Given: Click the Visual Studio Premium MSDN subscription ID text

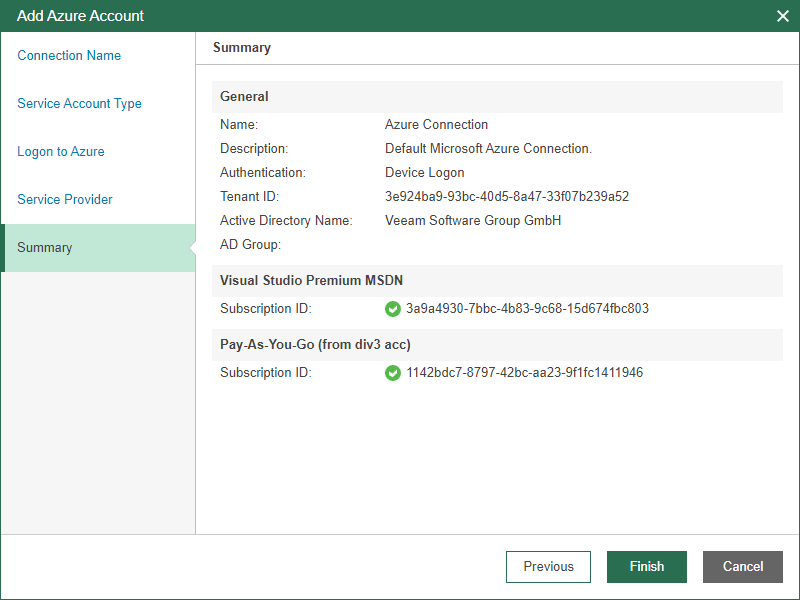Looking at the screenshot, I should tap(527, 309).
